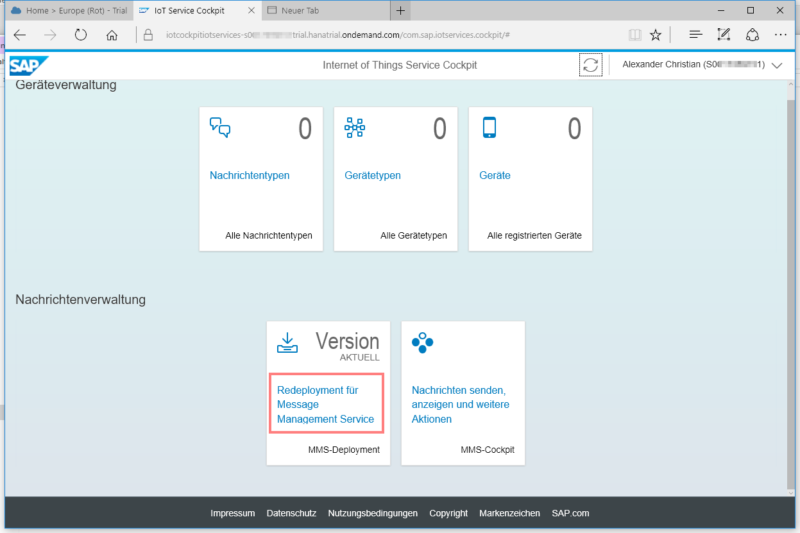Go forward in browser history

[x=50, y=35]
